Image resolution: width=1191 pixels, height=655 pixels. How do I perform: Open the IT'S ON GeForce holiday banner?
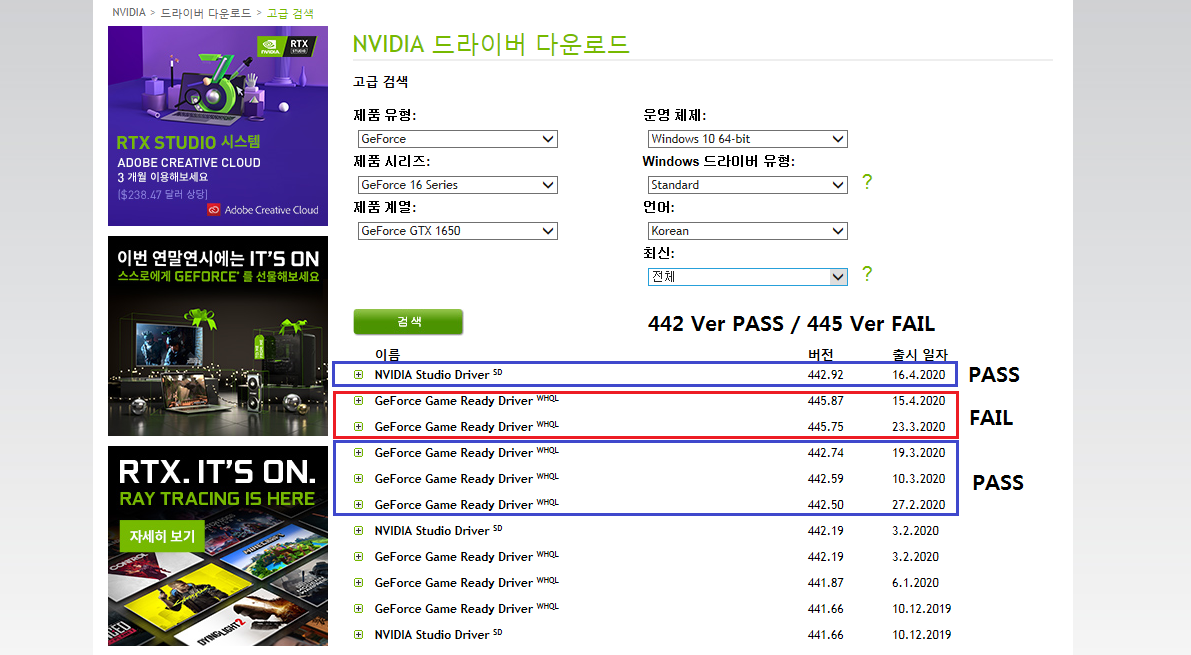(218, 336)
